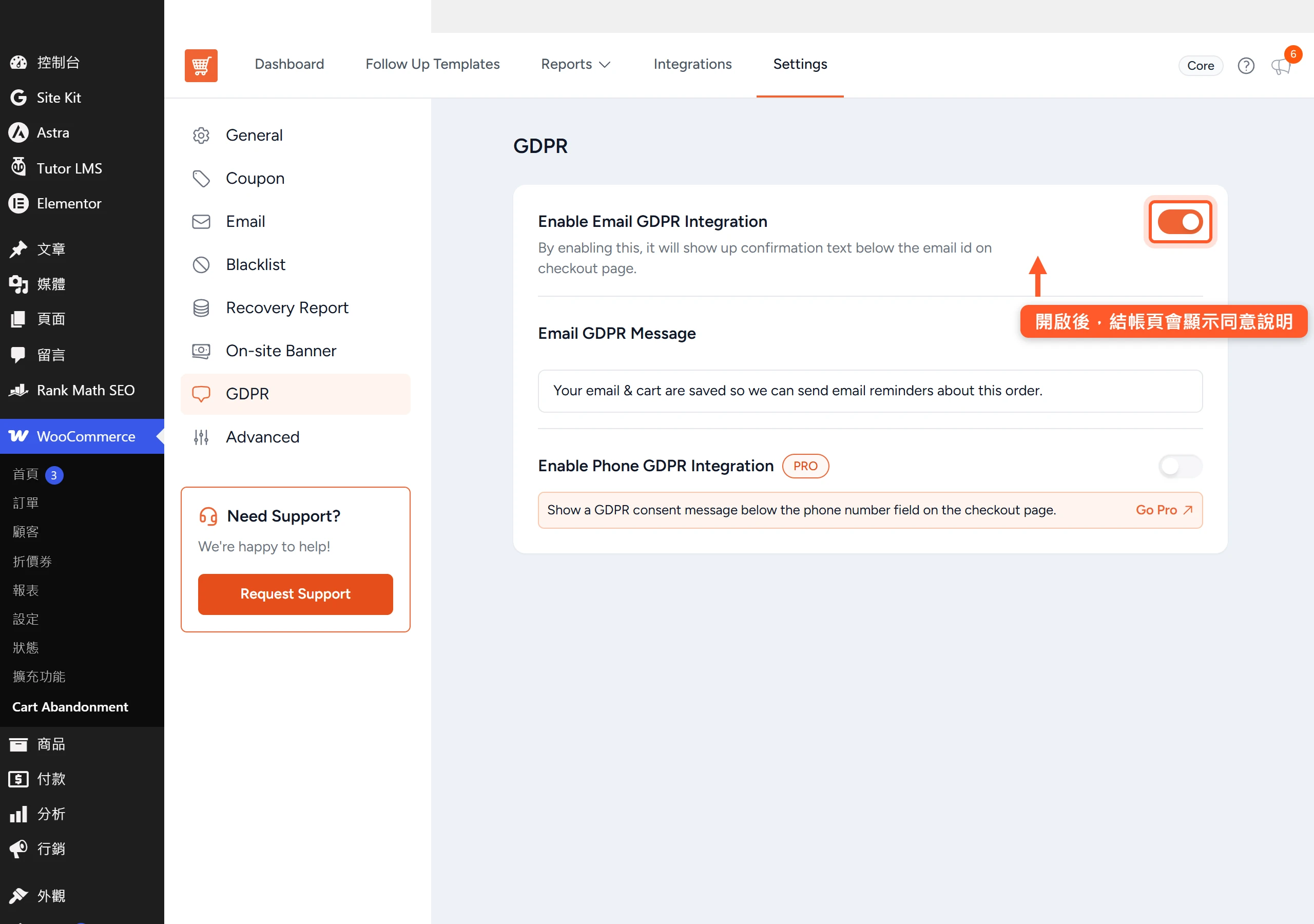The height and width of the screenshot is (924, 1314).
Task: Click the WooCommerce logo icon
Action: click(x=18, y=436)
